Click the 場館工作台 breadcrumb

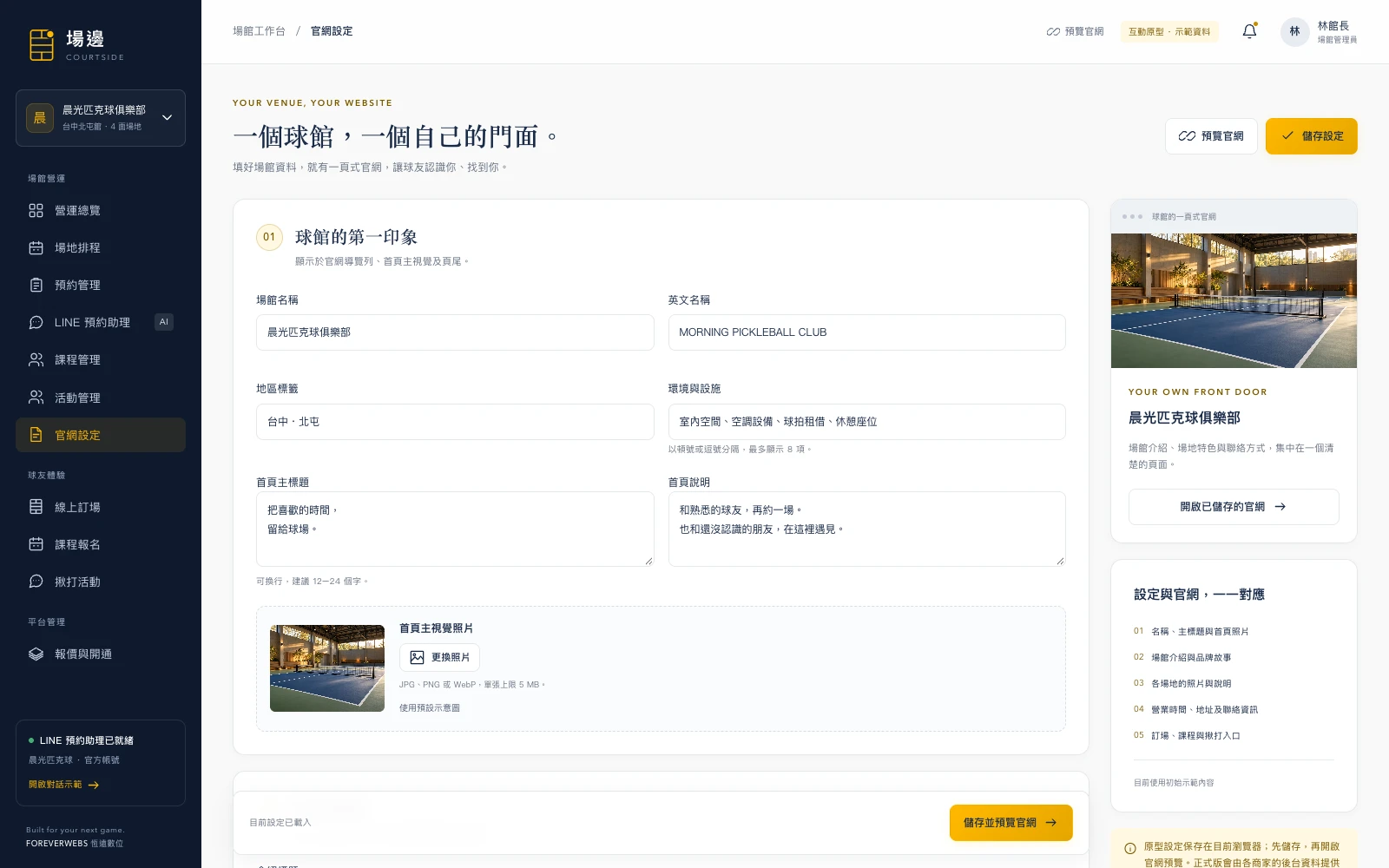point(259,31)
